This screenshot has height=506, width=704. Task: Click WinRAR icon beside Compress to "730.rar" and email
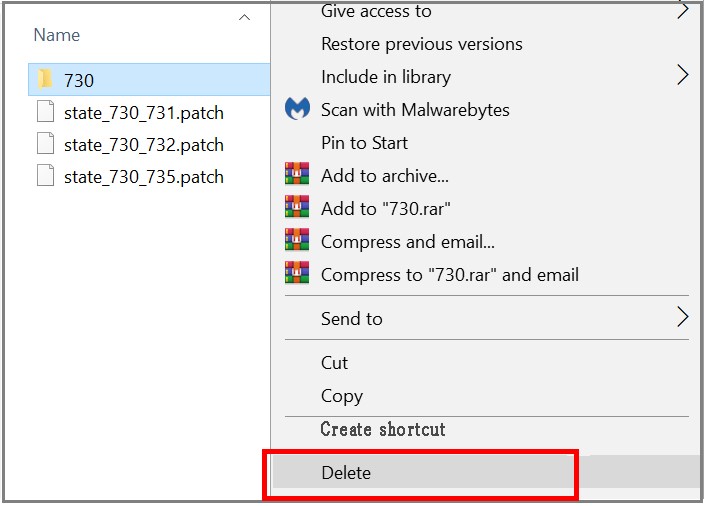pos(297,273)
